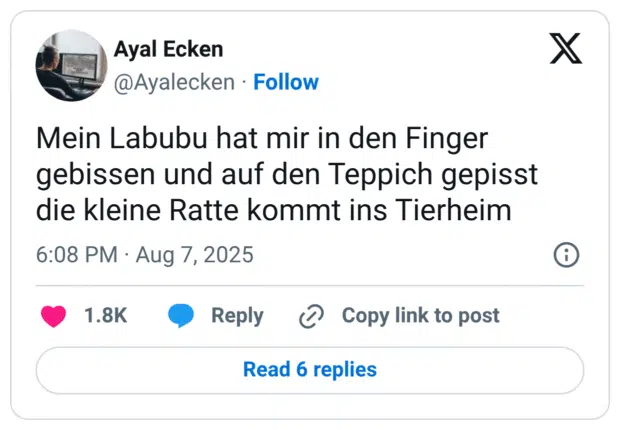Open Ayal Ecken's profile avatar
Screen dimensions: 620x430
[x=71, y=65]
